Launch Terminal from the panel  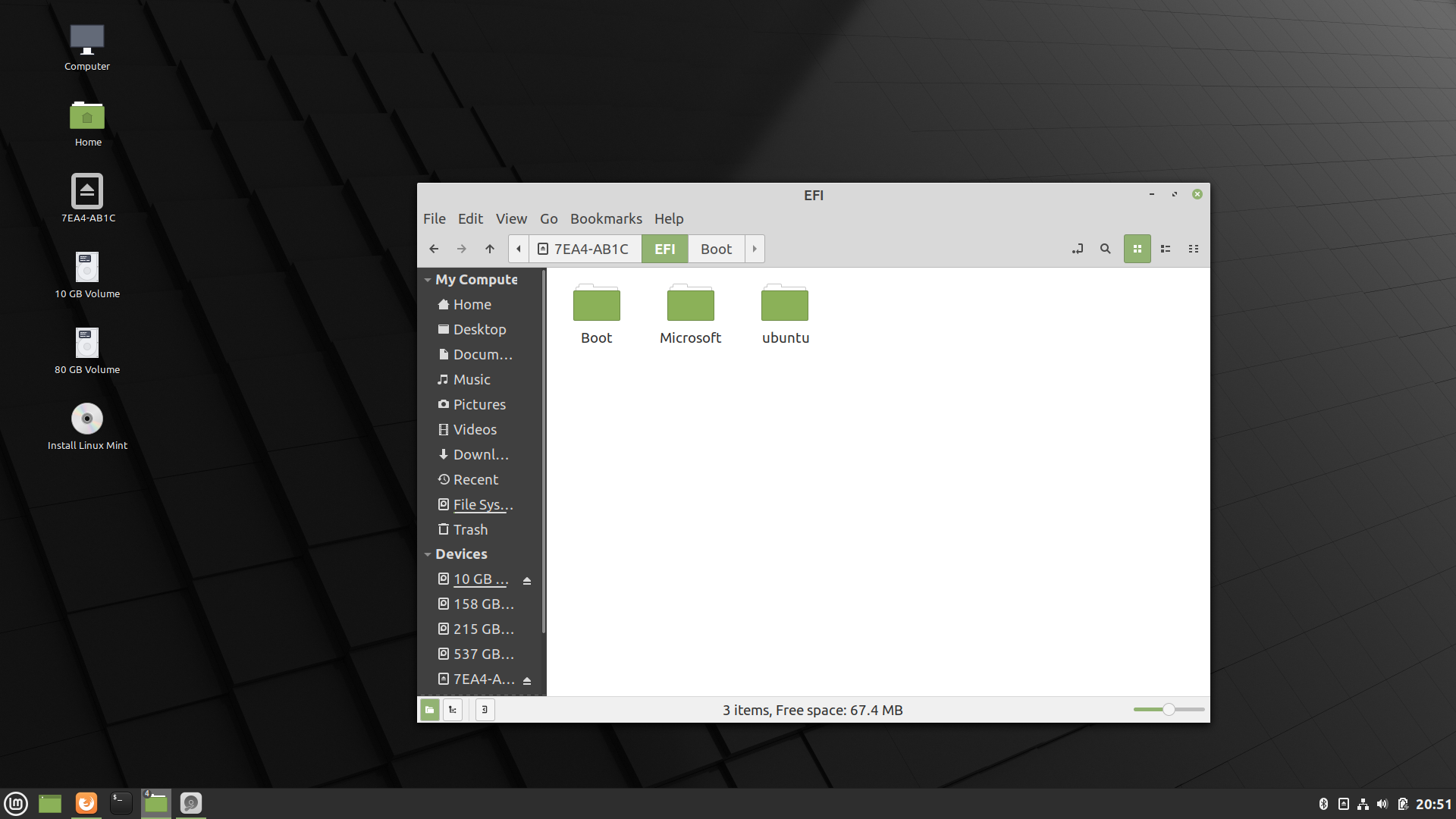tap(121, 803)
